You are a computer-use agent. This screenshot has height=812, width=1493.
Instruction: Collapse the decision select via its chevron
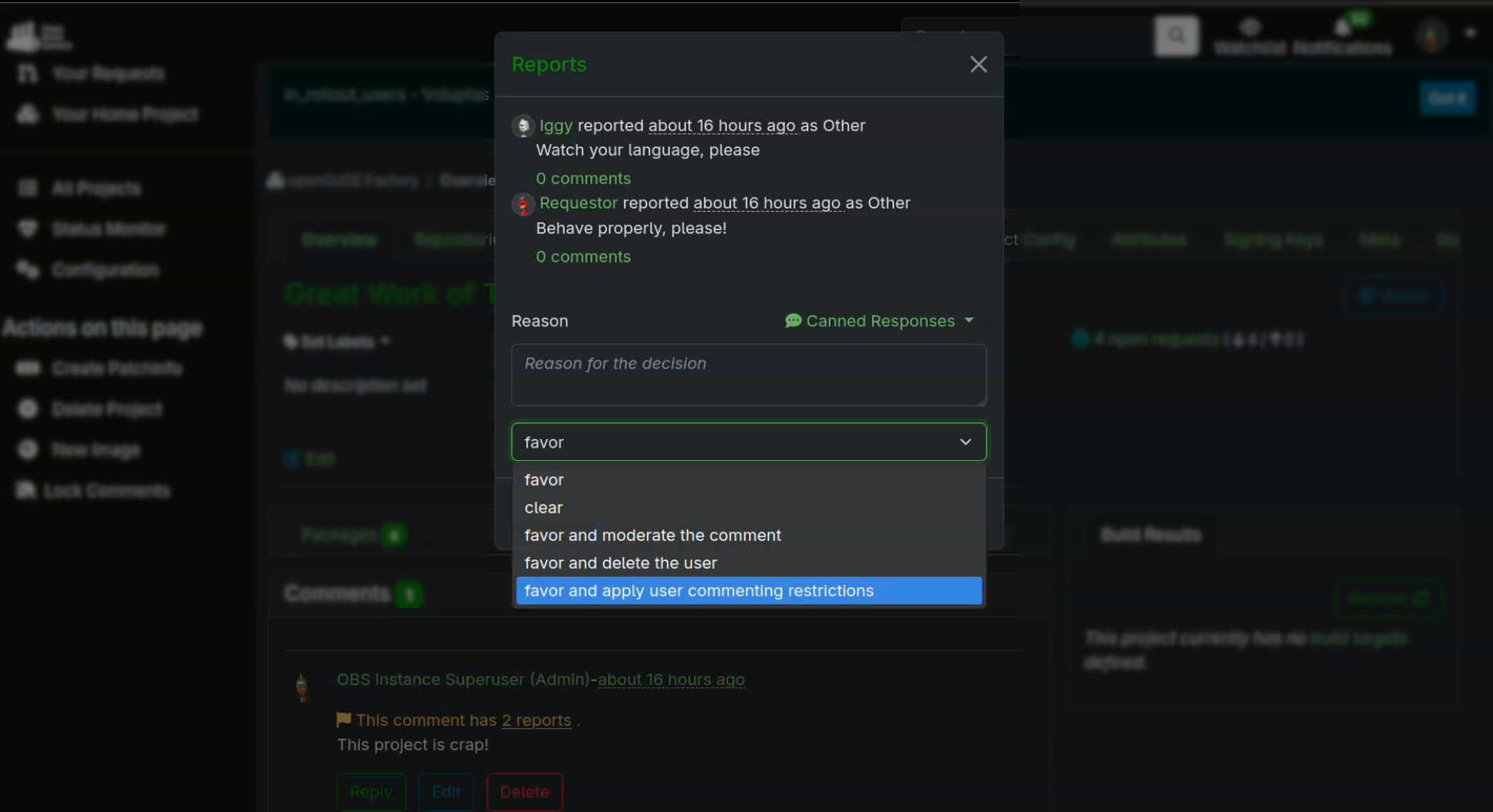point(965,442)
